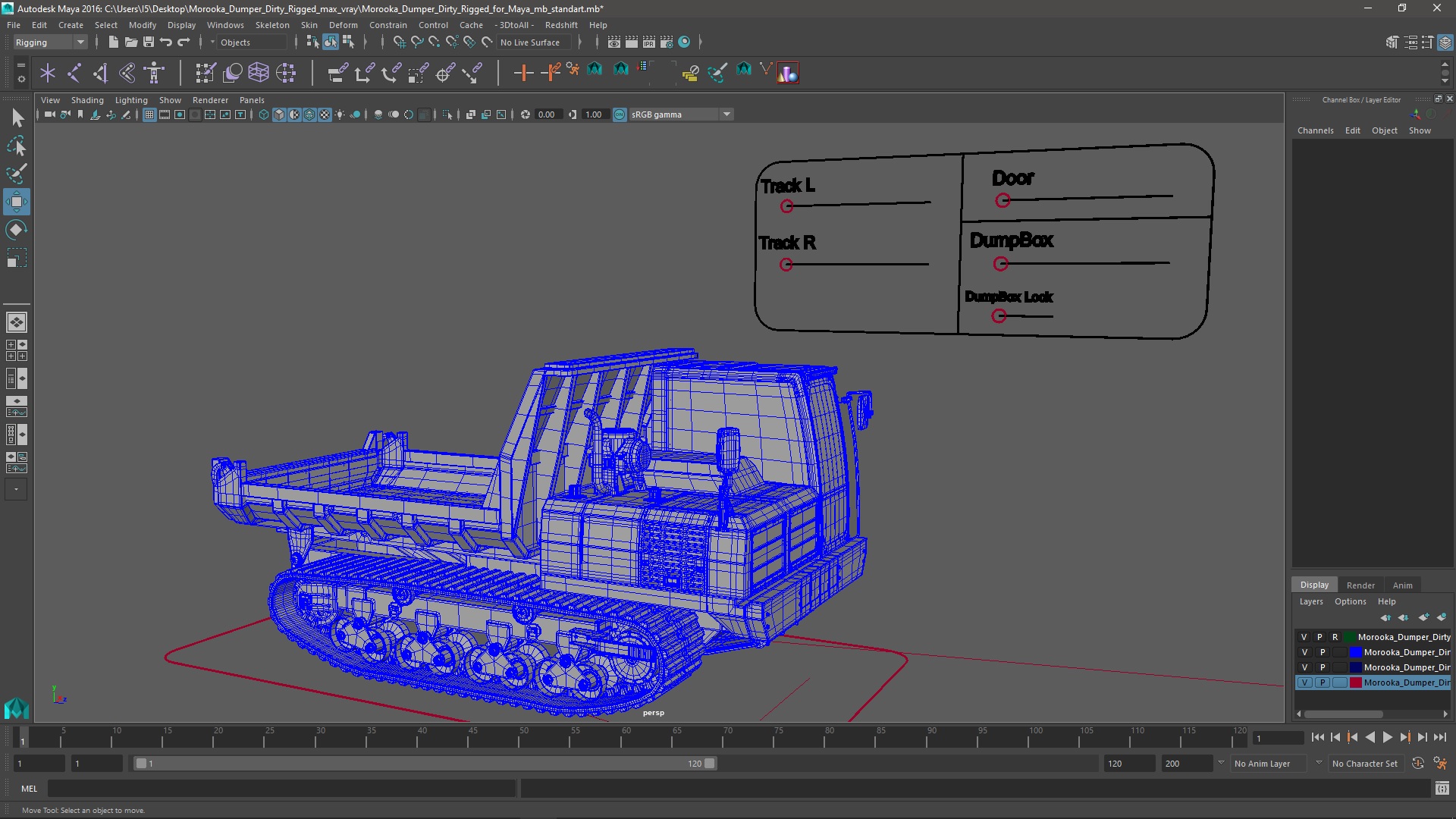The image size is (1456, 819).
Task: Step to next keyframe
Action: click(x=1404, y=737)
